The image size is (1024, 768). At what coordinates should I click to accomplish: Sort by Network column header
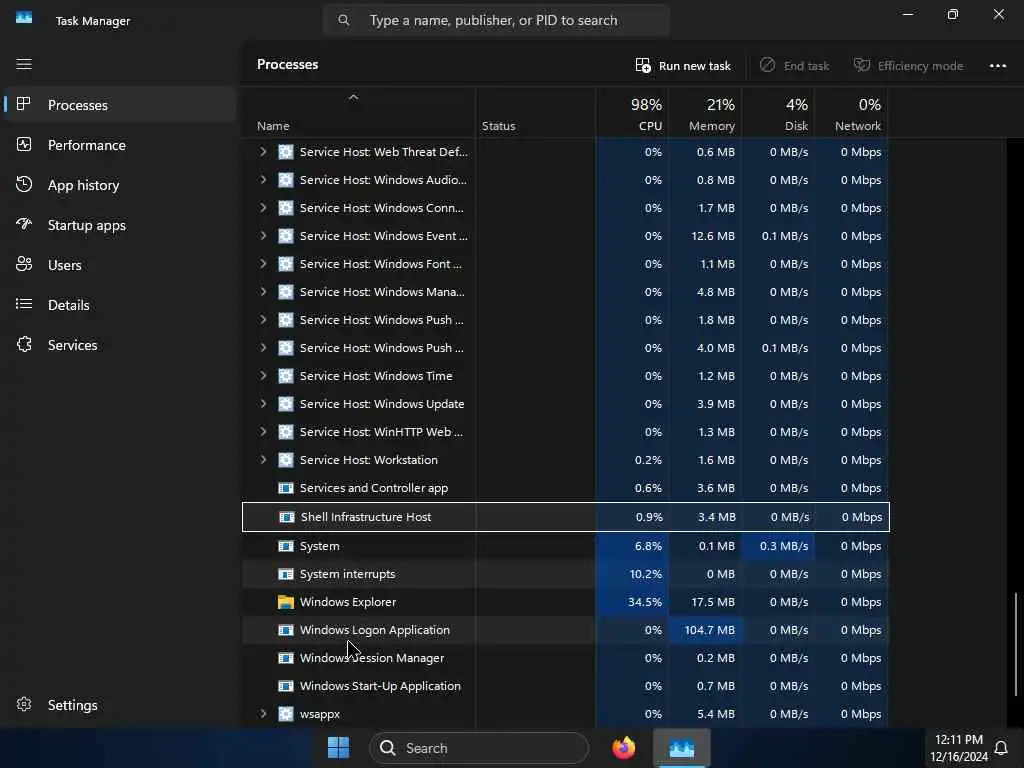(x=852, y=114)
